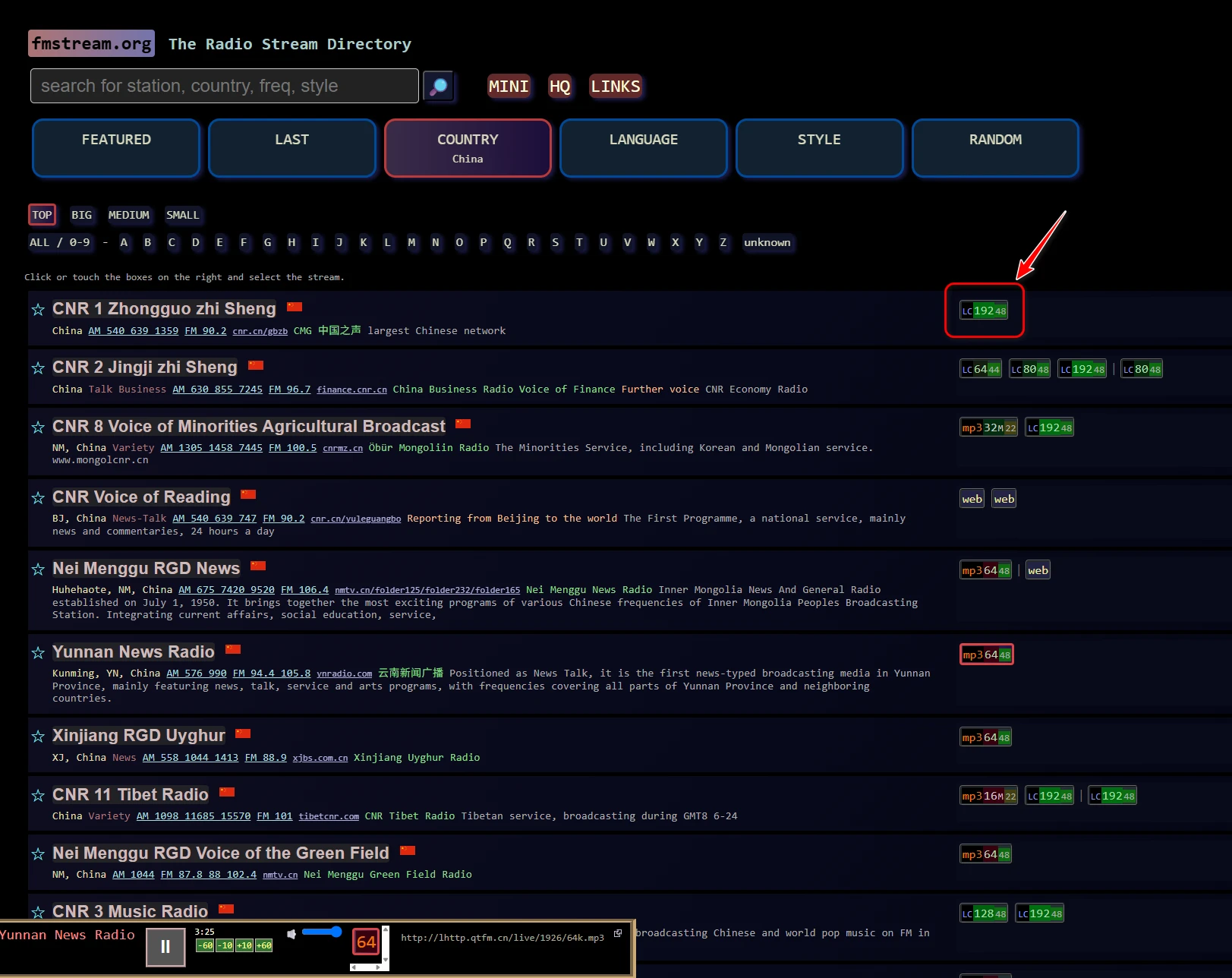Select the SMALL station filter
The width and height of the screenshot is (1232, 978).
pyautogui.click(x=182, y=215)
